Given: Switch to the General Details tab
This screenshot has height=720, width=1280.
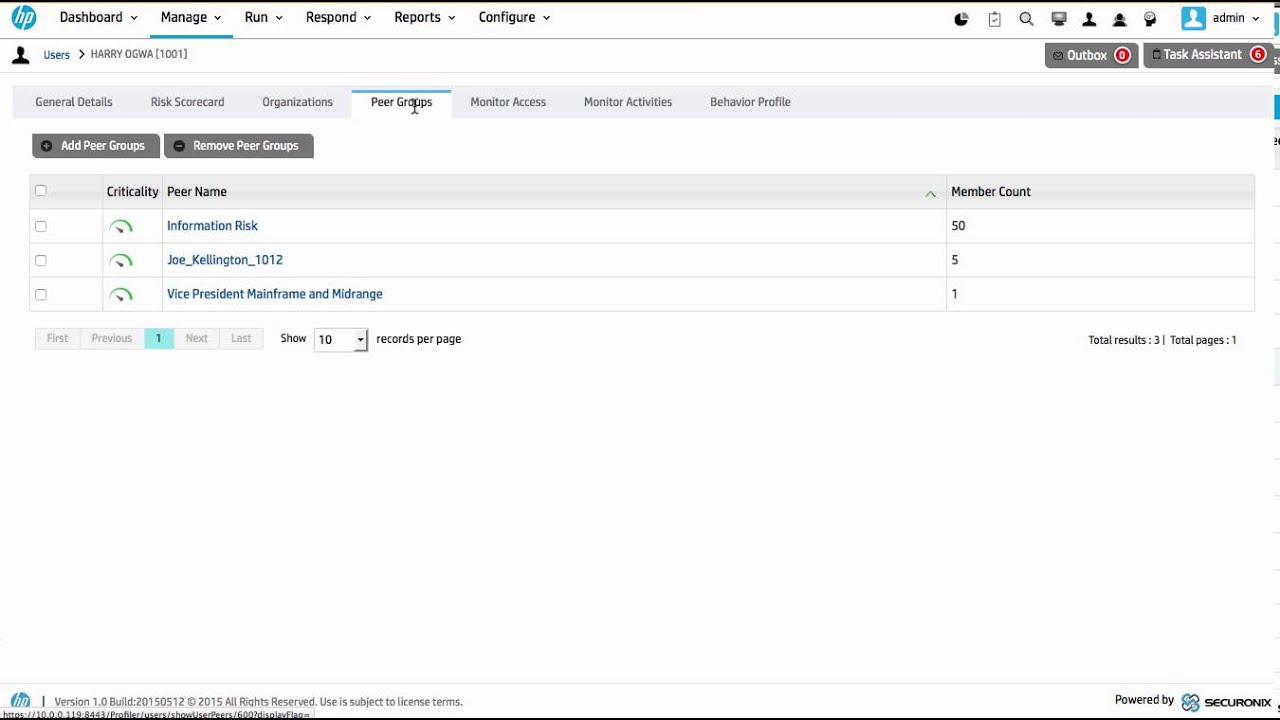Looking at the screenshot, I should click(x=74, y=102).
